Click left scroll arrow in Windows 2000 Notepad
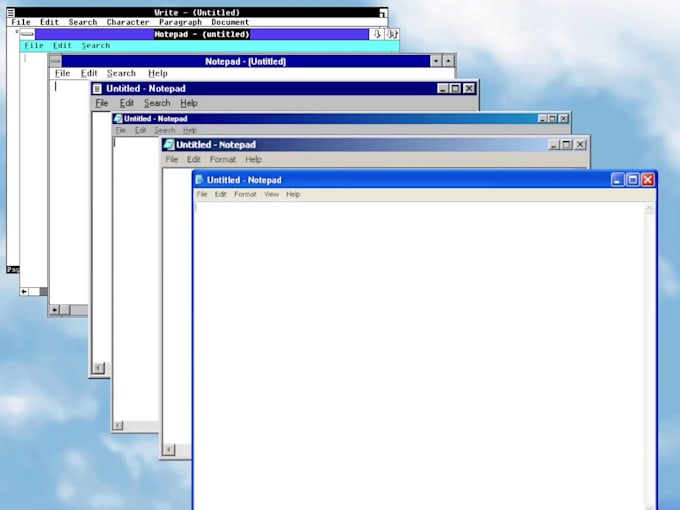Viewport: 680px width, 510px height. pos(169,450)
